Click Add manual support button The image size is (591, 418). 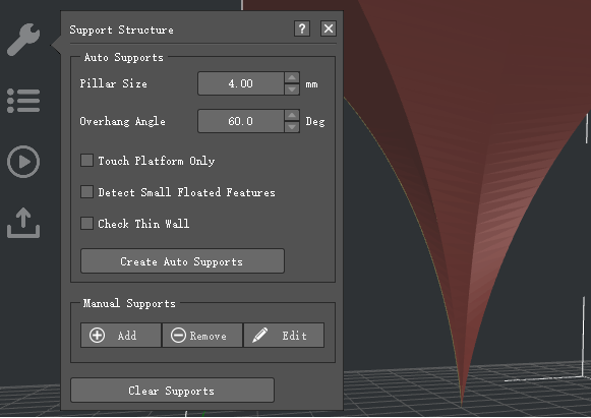[x=121, y=335]
